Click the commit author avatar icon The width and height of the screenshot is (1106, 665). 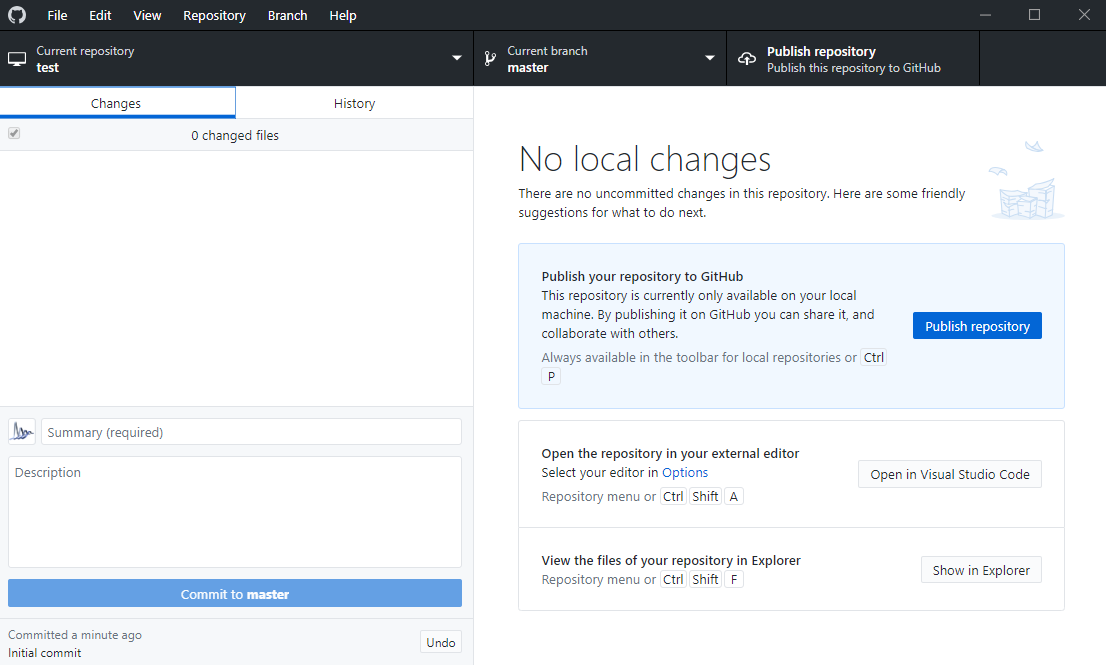click(22, 432)
